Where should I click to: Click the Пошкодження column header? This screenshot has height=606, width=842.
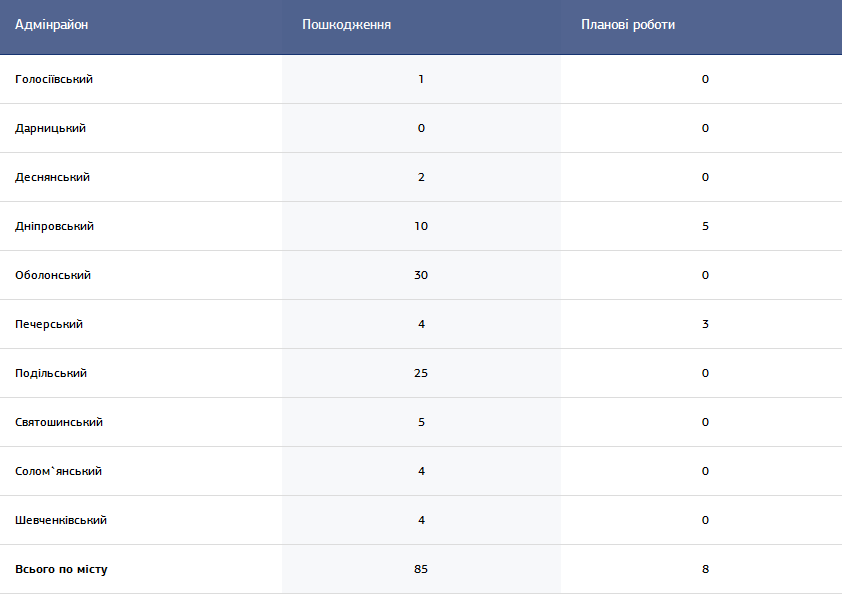point(346,25)
